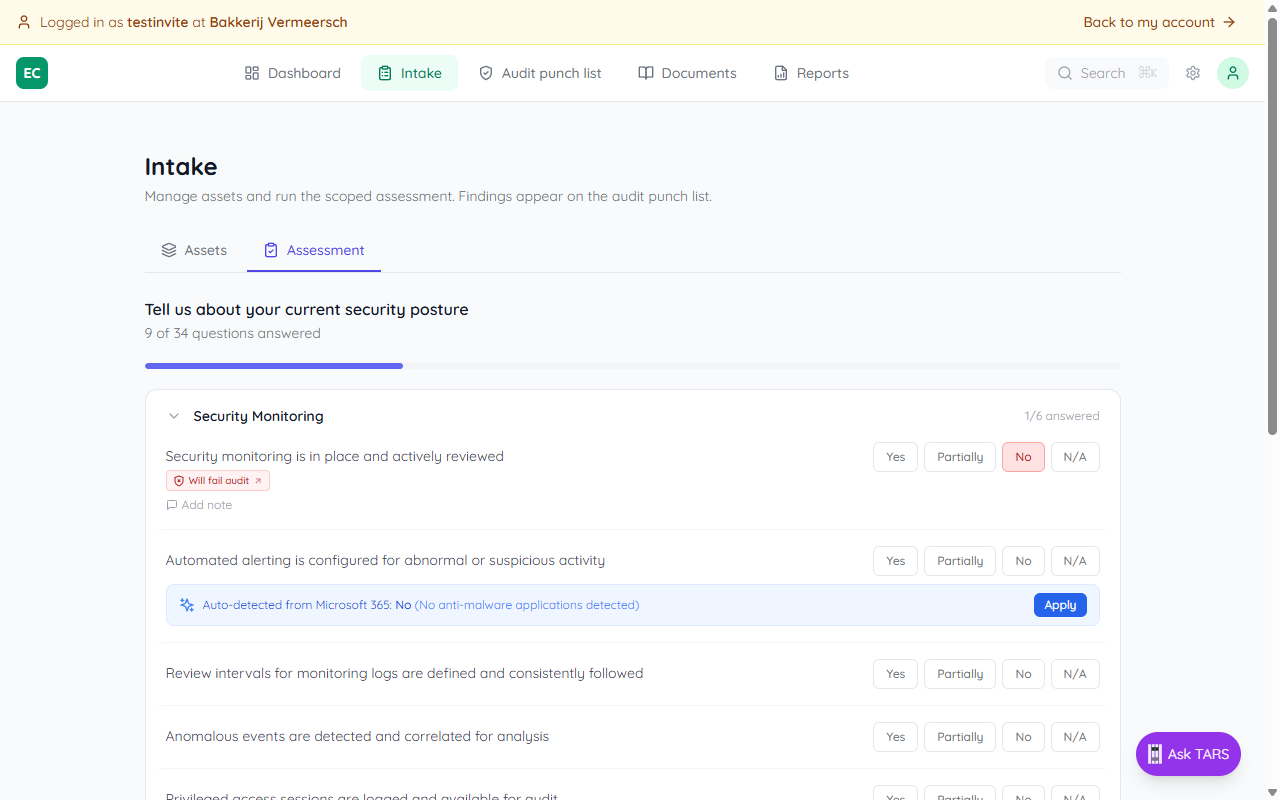The width and height of the screenshot is (1280, 800).
Task: Mark 'Automated alerting is configured' as Yes
Action: tap(895, 560)
